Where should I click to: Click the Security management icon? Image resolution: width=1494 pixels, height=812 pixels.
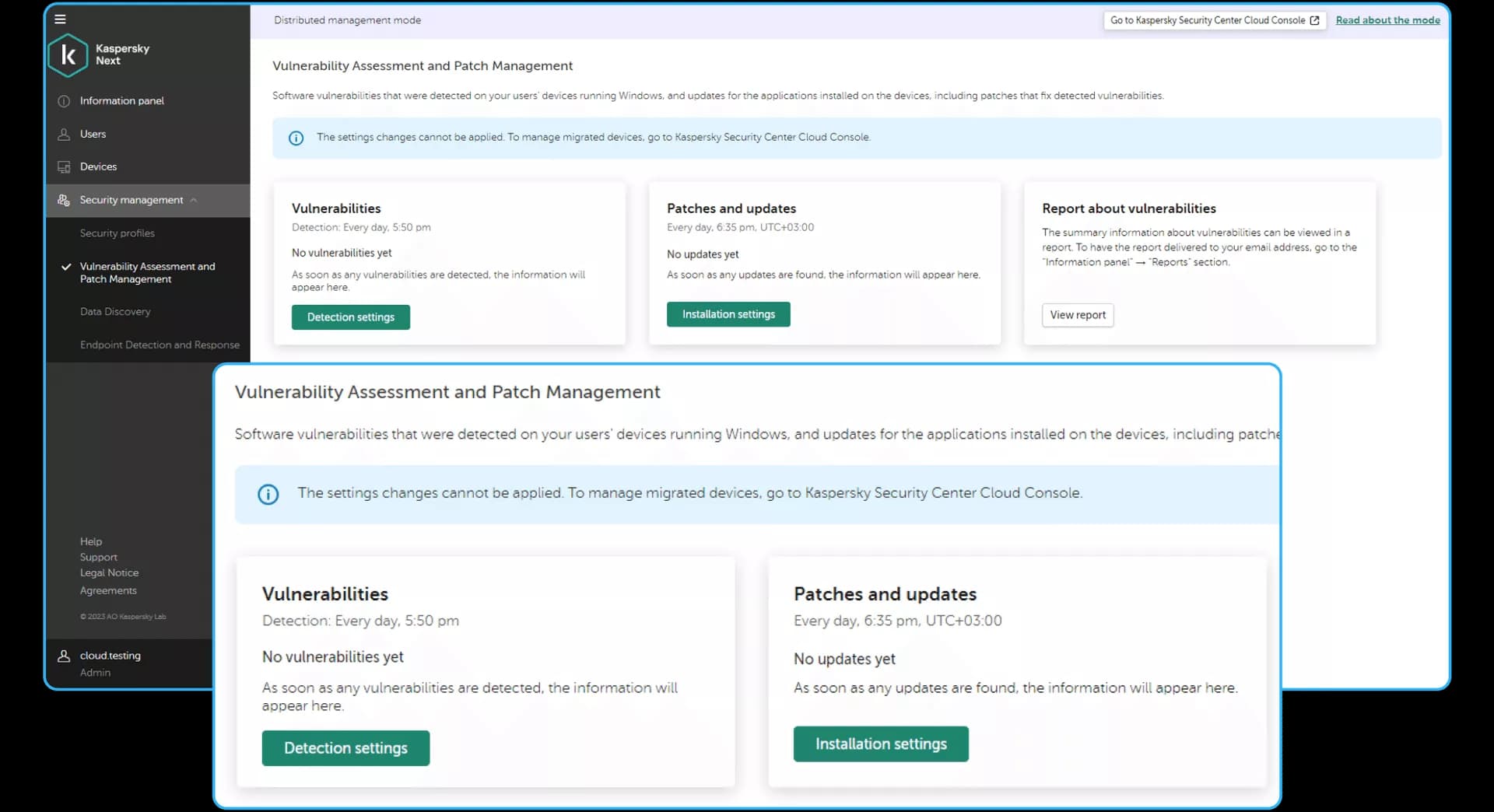64,201
